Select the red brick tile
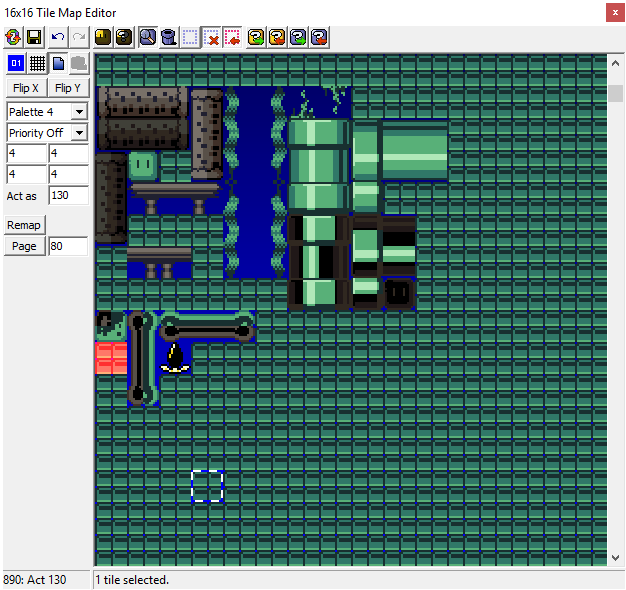 pos(111,358)
